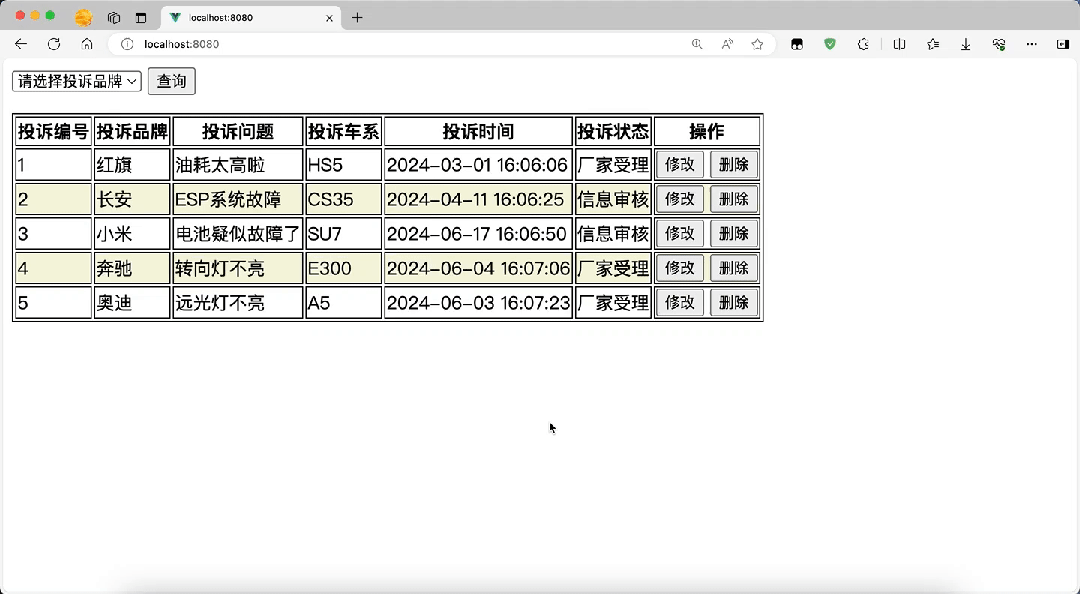Close the localhost:8080 tab
This screenshot has width=1080, height=594.
329,18
